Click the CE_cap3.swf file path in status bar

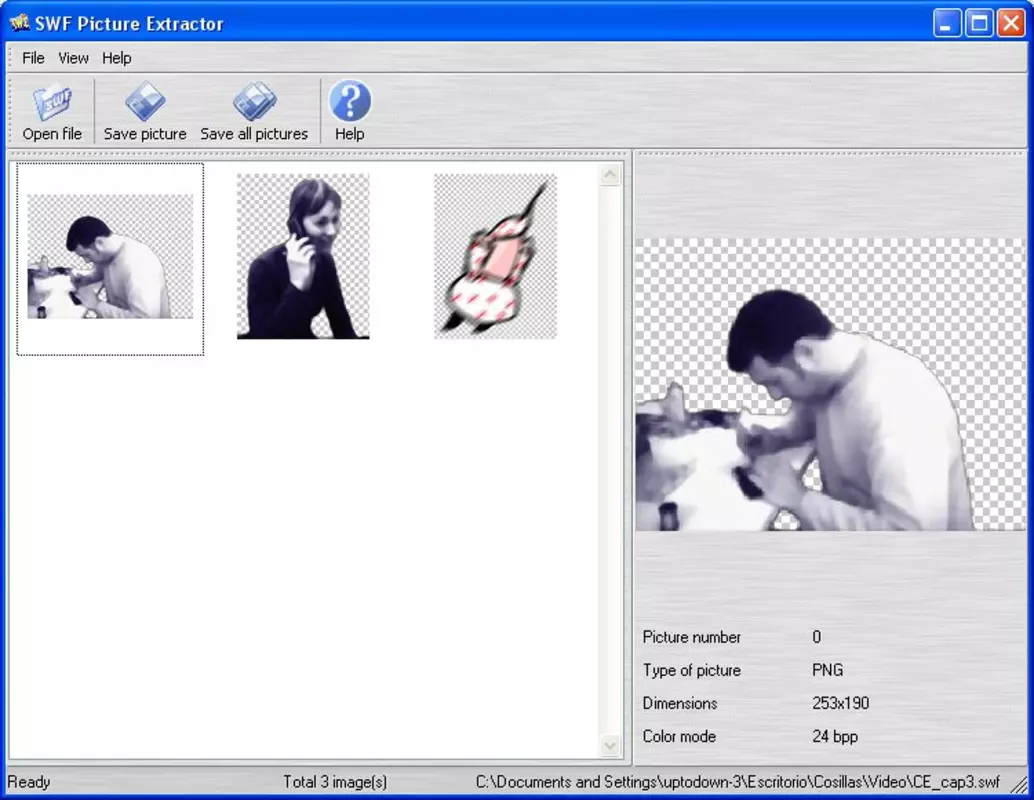point(737,782)
